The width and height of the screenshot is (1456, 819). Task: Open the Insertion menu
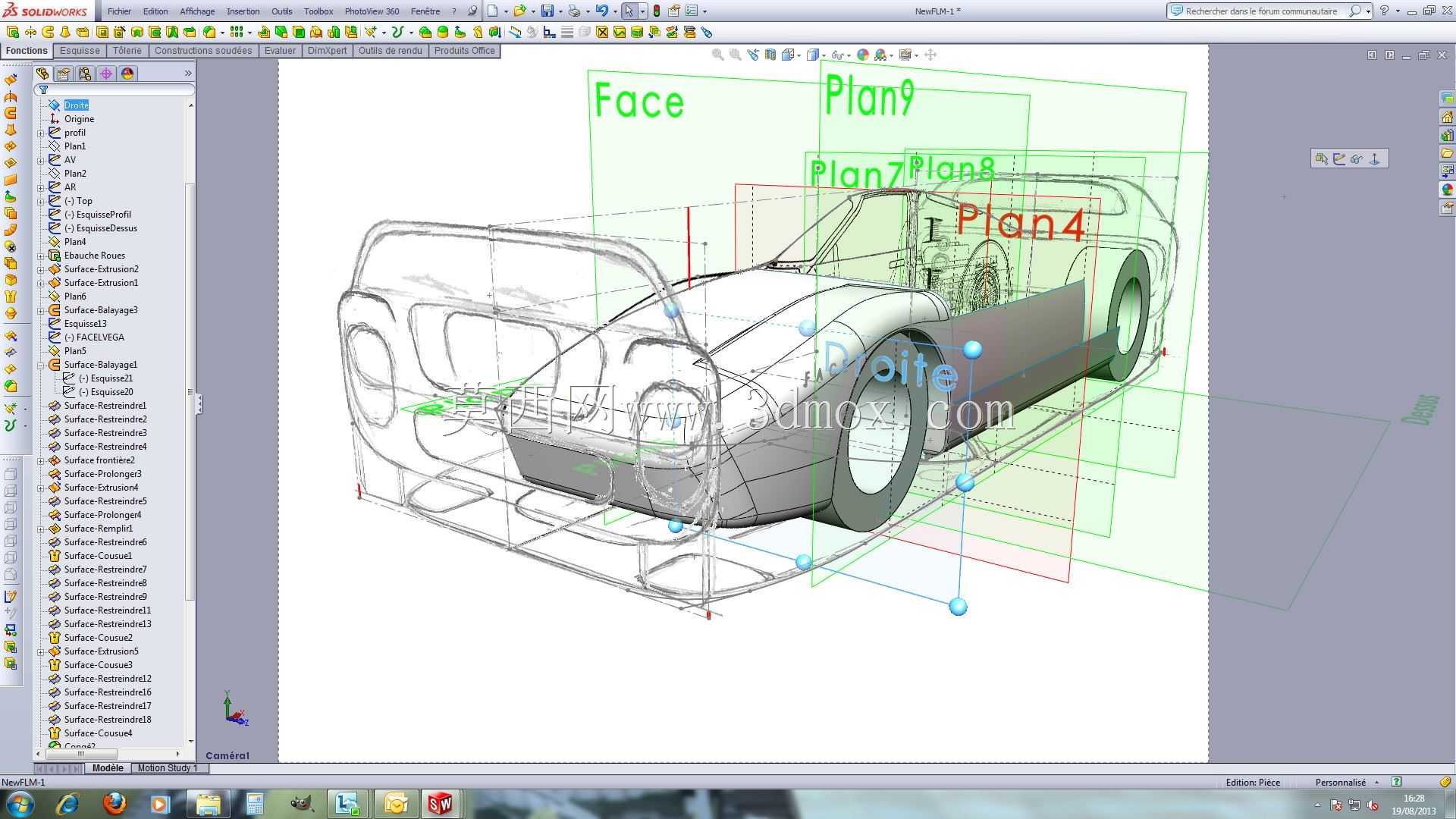(x=243, y=11)
